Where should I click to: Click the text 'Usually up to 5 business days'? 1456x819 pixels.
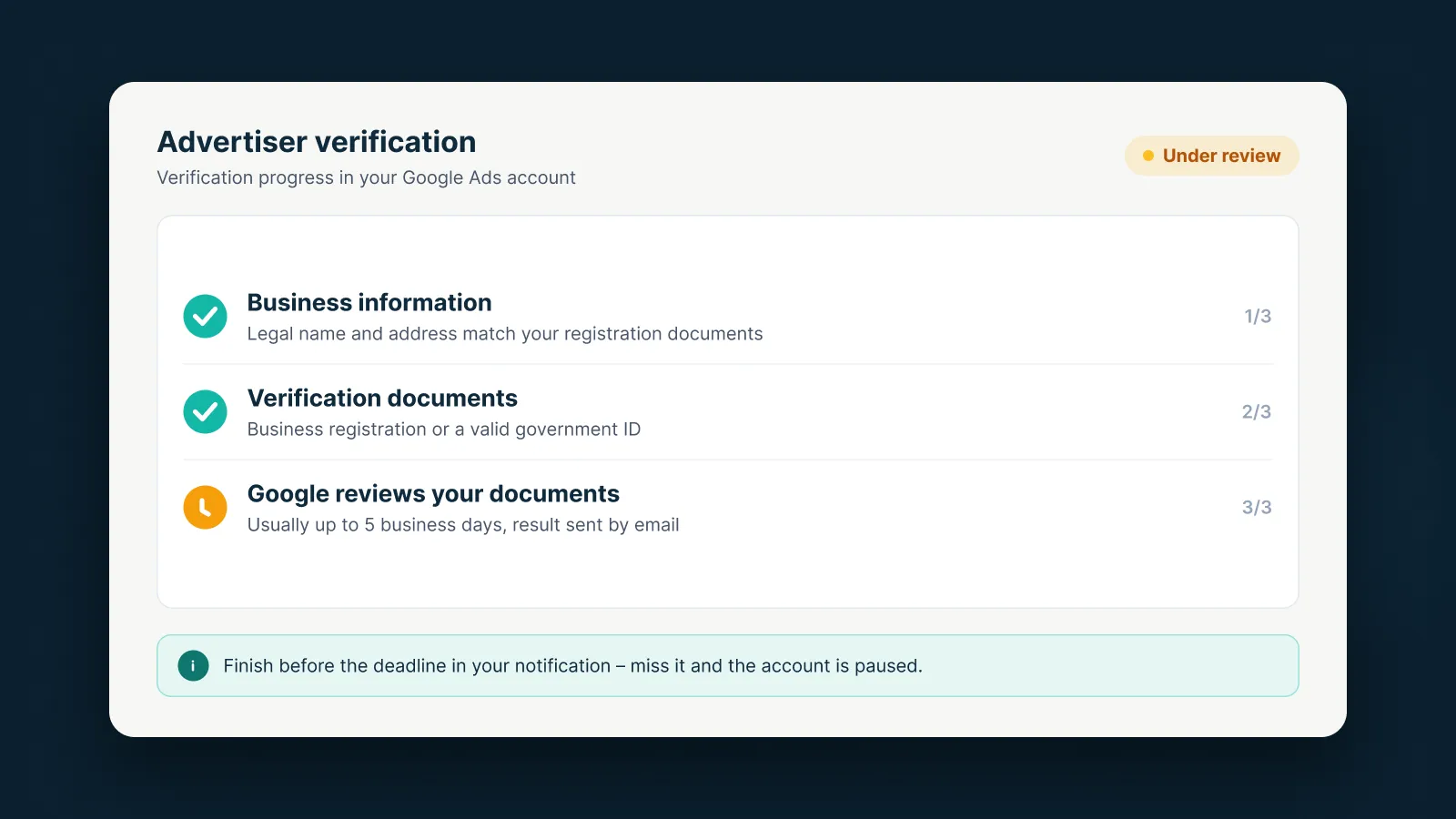[x=375, y=525]
